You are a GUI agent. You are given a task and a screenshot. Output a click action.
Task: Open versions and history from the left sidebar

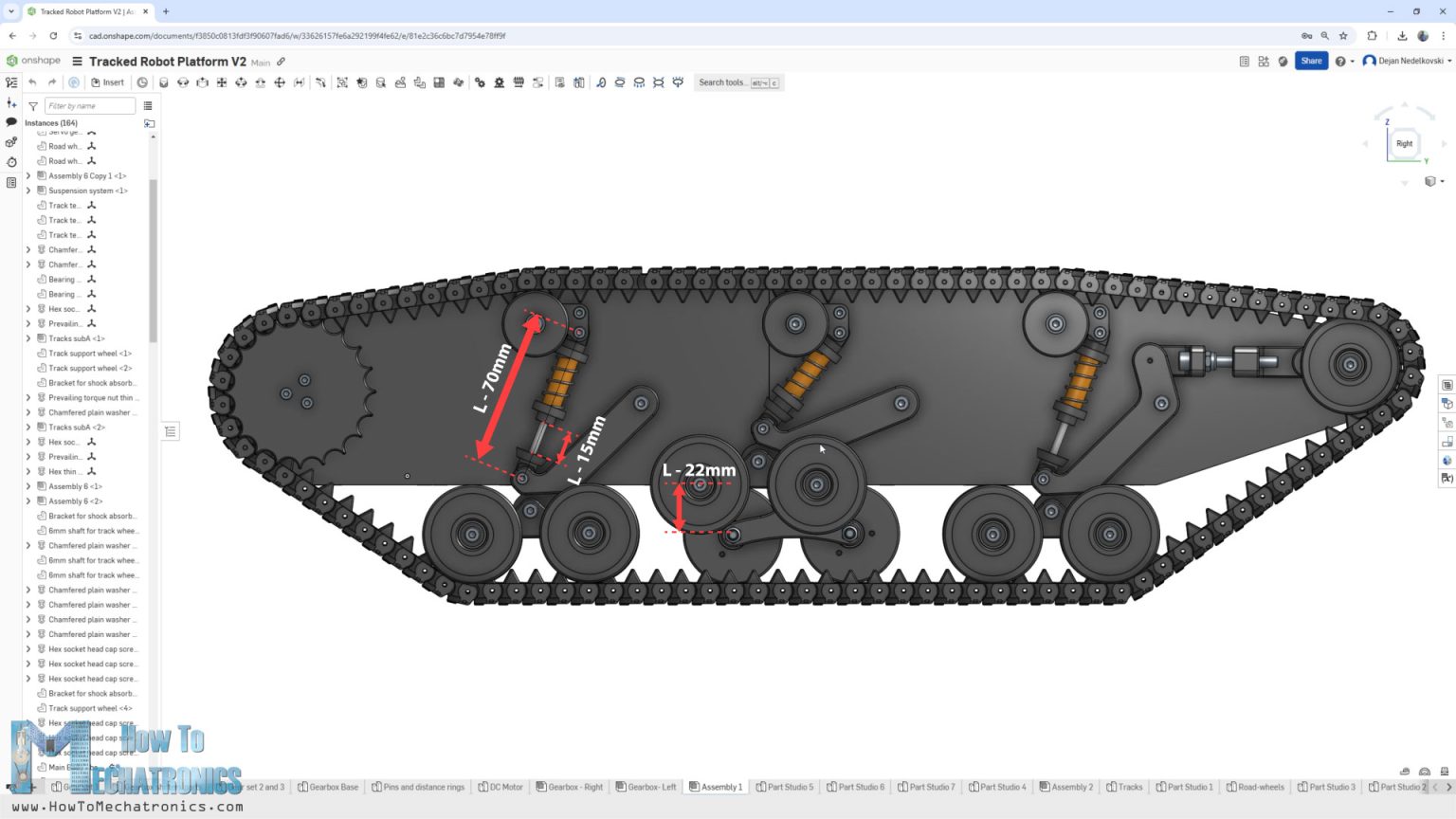tap(11, 161)
